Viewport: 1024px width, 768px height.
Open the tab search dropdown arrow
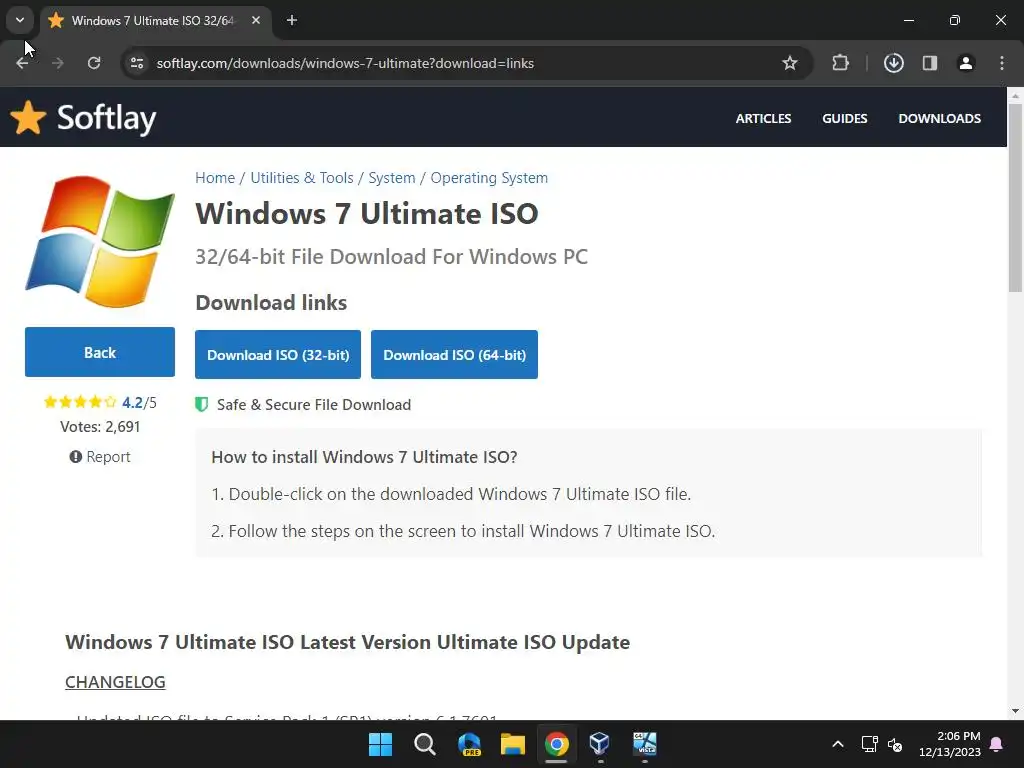click(20, 21)
